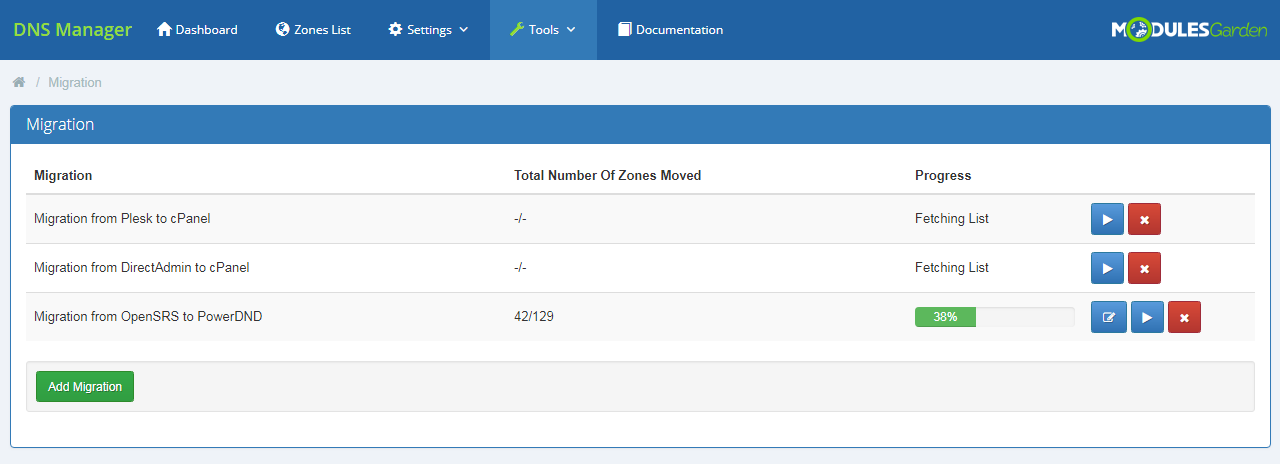Screen dimensions: 1280x464
Task: Click the ModulesGarden logo
Action: 1189,30
